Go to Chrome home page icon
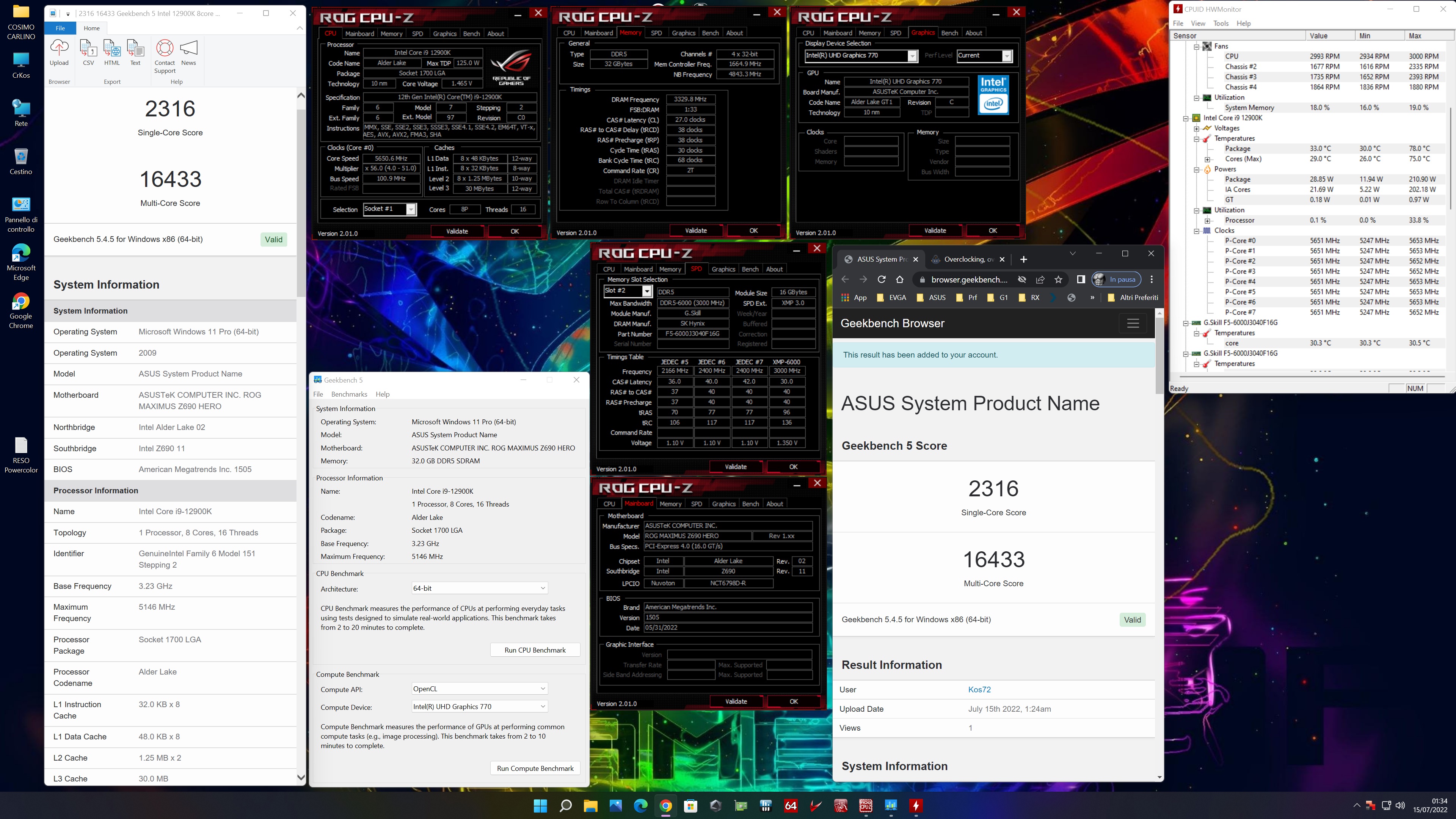1456x819 pixels. pos(899,279)
